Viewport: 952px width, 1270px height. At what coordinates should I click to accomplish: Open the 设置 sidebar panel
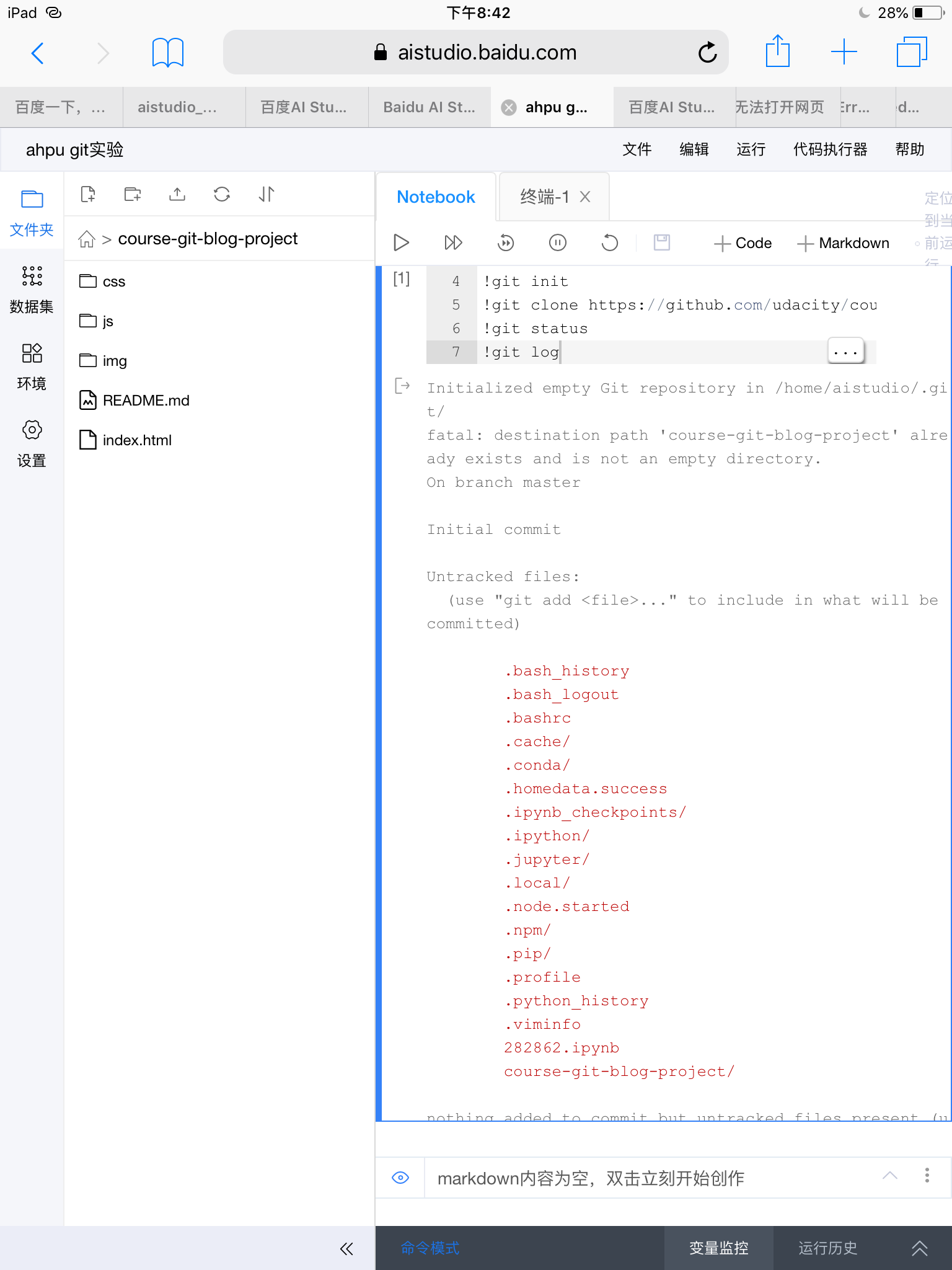click(32, 444)
